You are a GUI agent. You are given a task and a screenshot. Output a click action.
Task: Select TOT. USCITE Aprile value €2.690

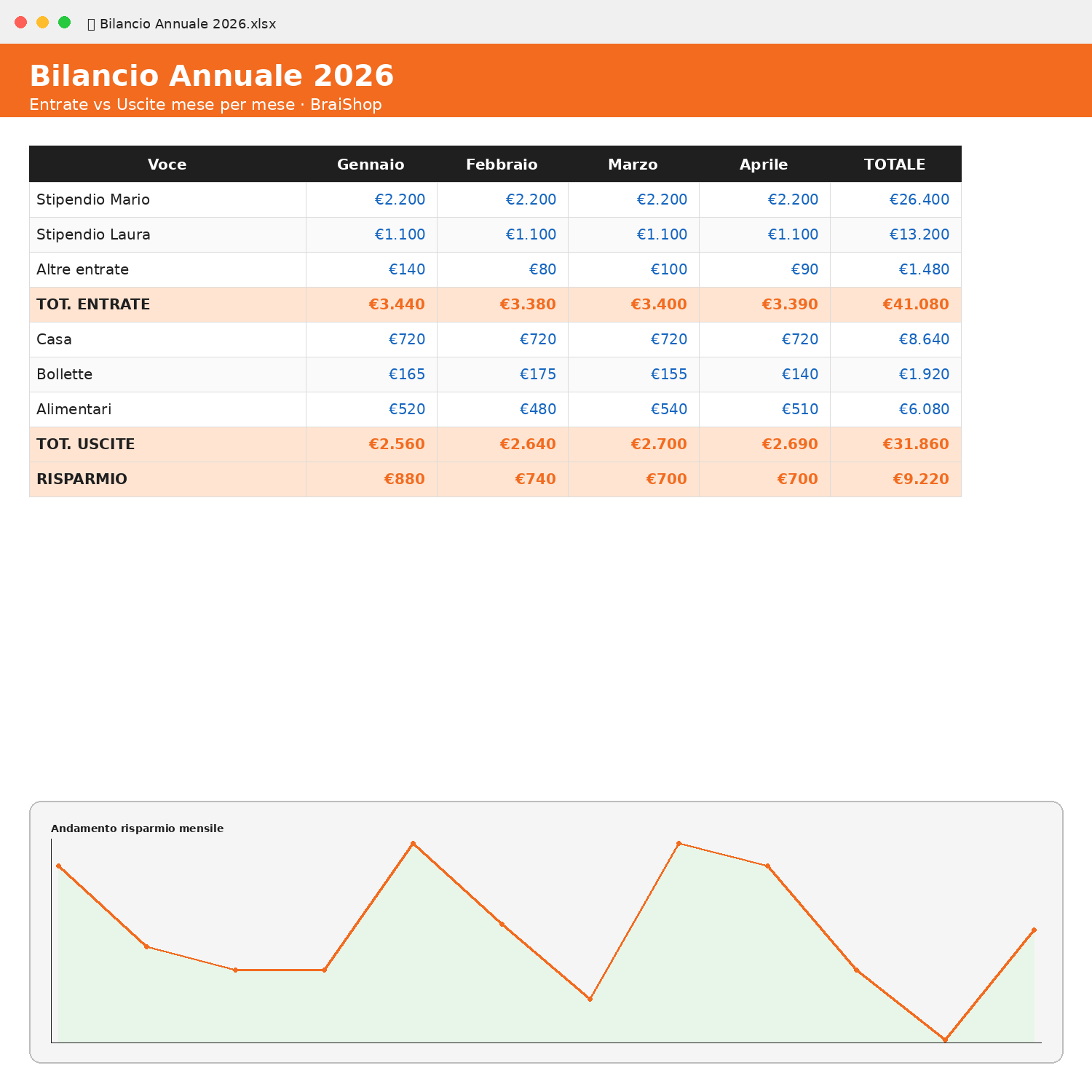(764, 444)
